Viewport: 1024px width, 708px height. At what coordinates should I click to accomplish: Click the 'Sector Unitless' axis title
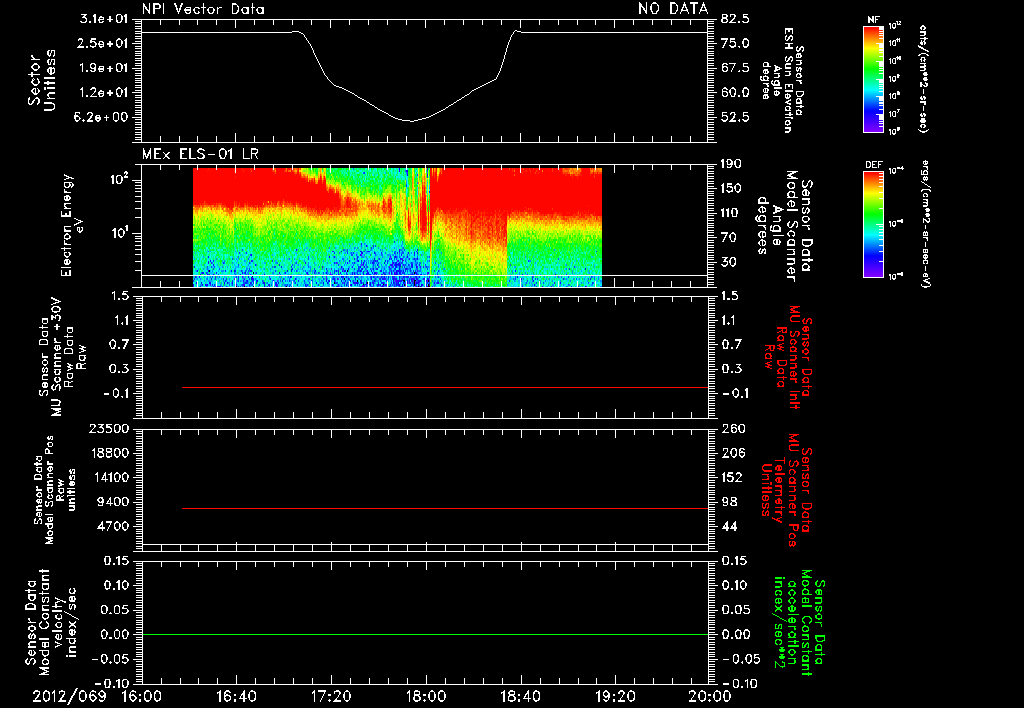tap(42, 80)
